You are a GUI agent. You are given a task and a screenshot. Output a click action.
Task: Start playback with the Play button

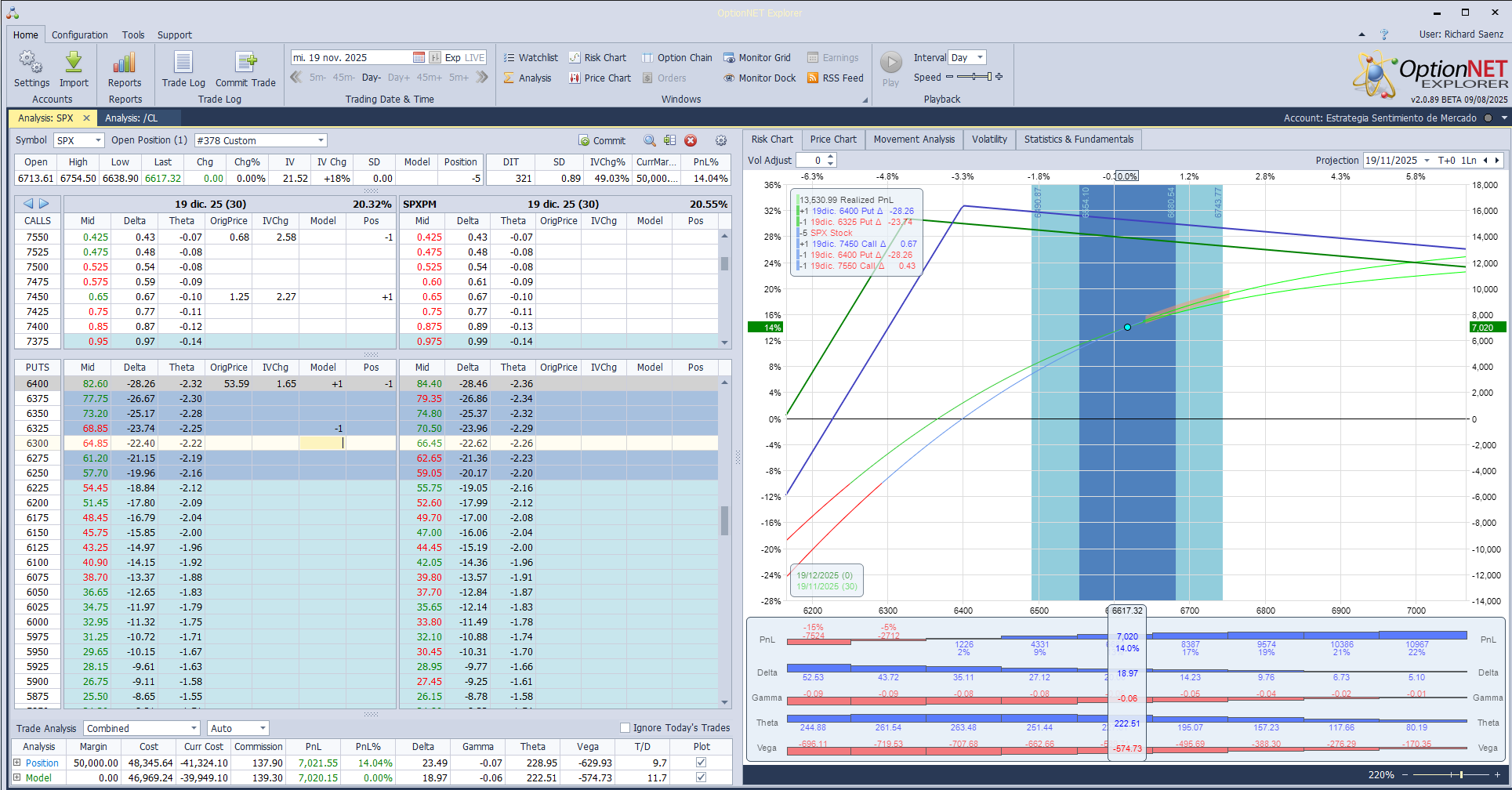click(890, 69)
